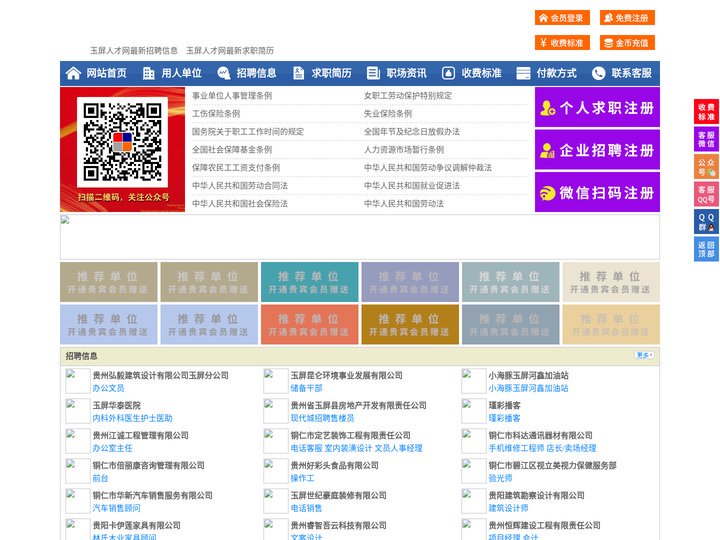
Task: Click the pink 客服QQ号 sidebar icon
Action: tap(706, 194)
